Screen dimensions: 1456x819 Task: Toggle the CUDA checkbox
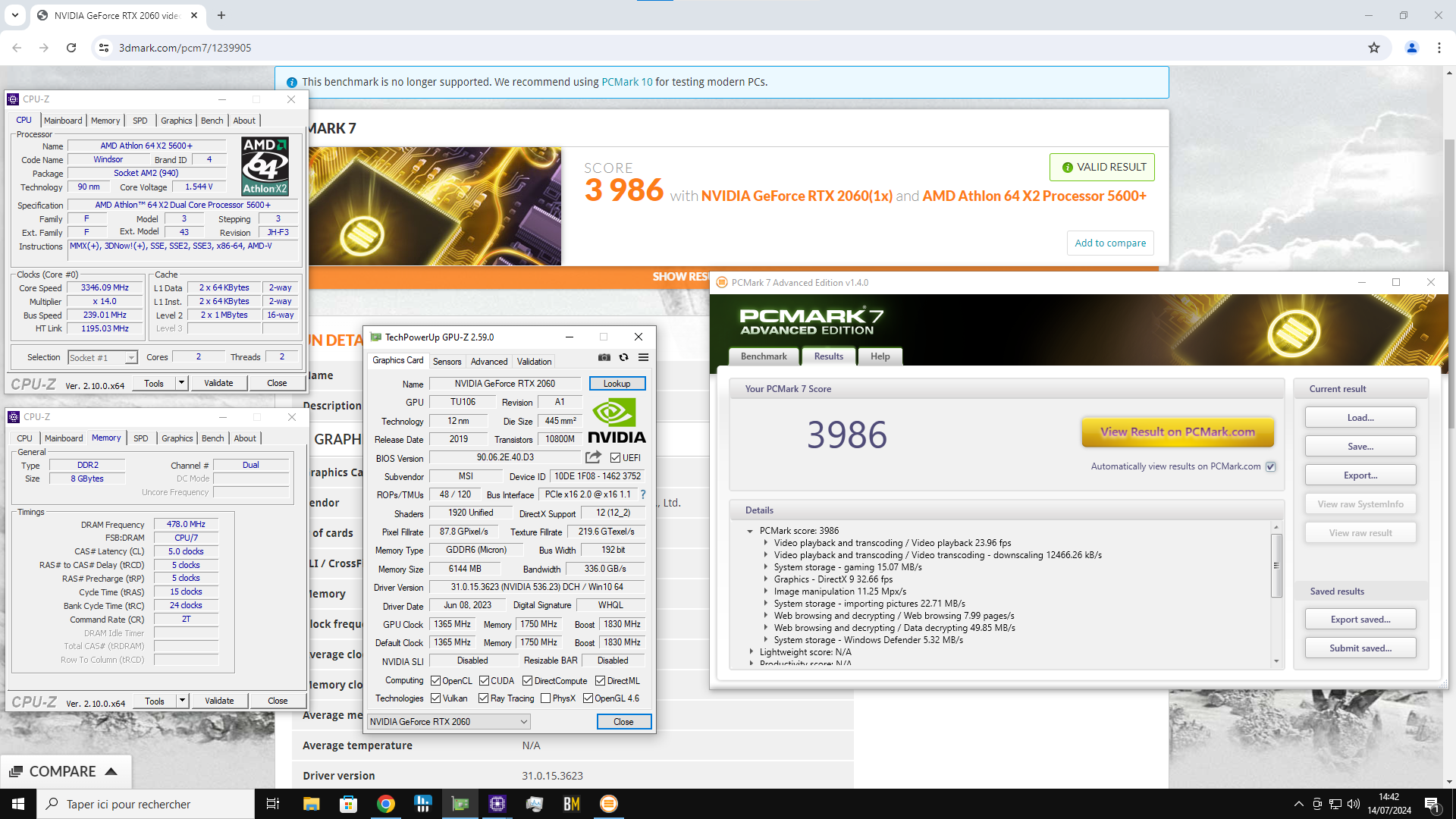(x=484, y=681)
